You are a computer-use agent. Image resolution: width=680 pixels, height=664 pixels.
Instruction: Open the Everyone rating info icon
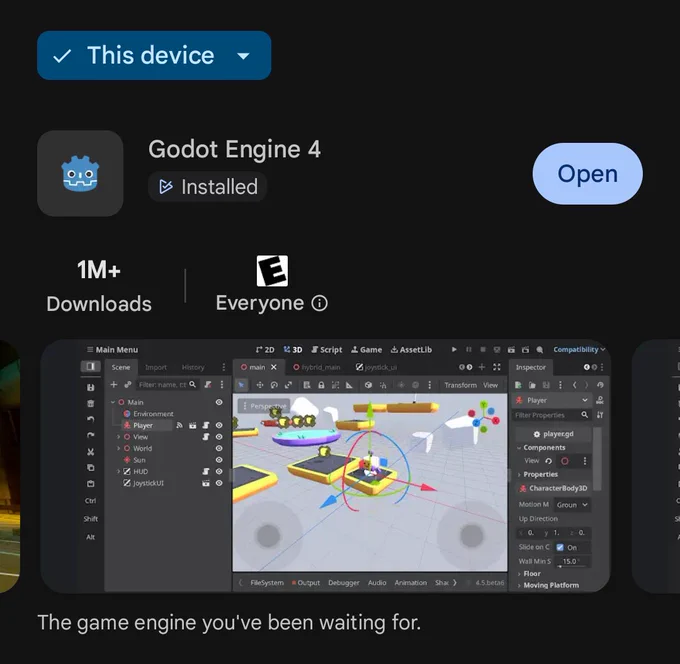pos(319,303)
